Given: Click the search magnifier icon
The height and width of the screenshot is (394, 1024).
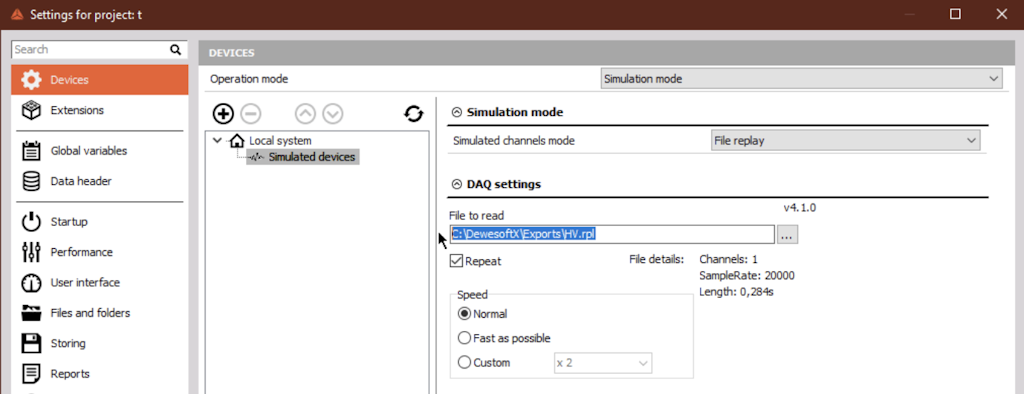Looking at the screenshot, I should (175, 49).
